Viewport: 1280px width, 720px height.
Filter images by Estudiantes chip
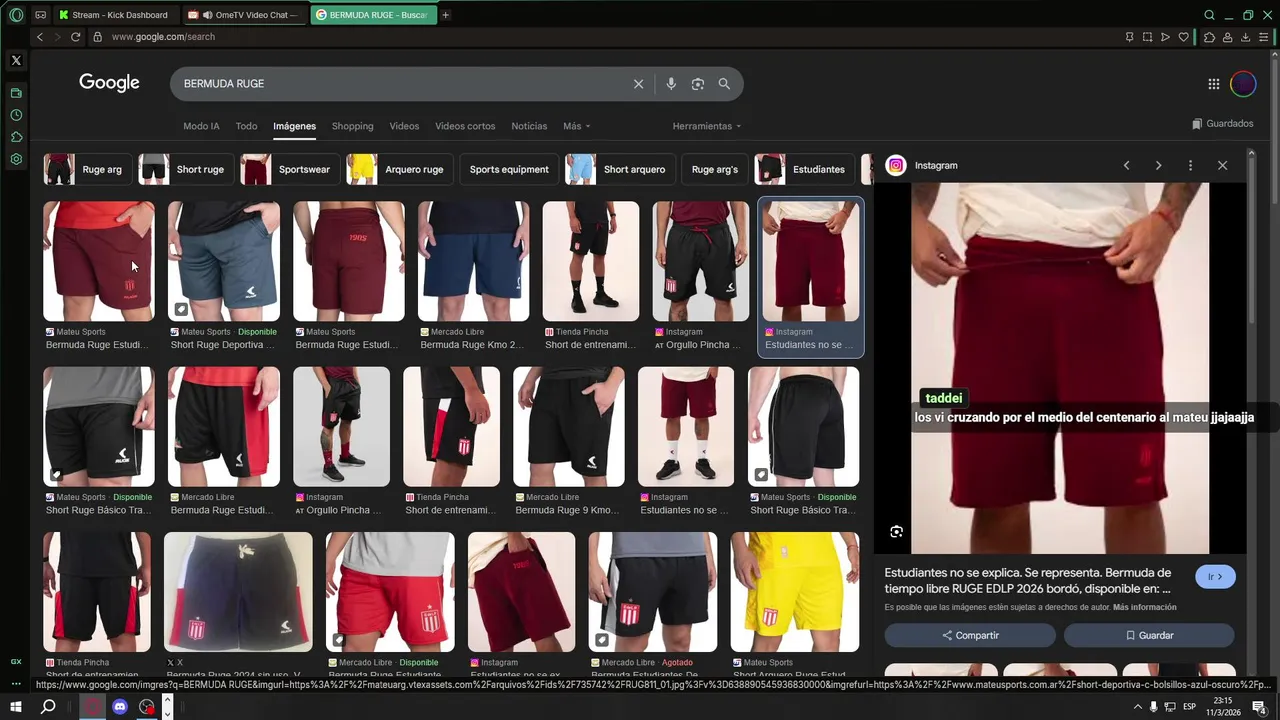coord(804,170)
